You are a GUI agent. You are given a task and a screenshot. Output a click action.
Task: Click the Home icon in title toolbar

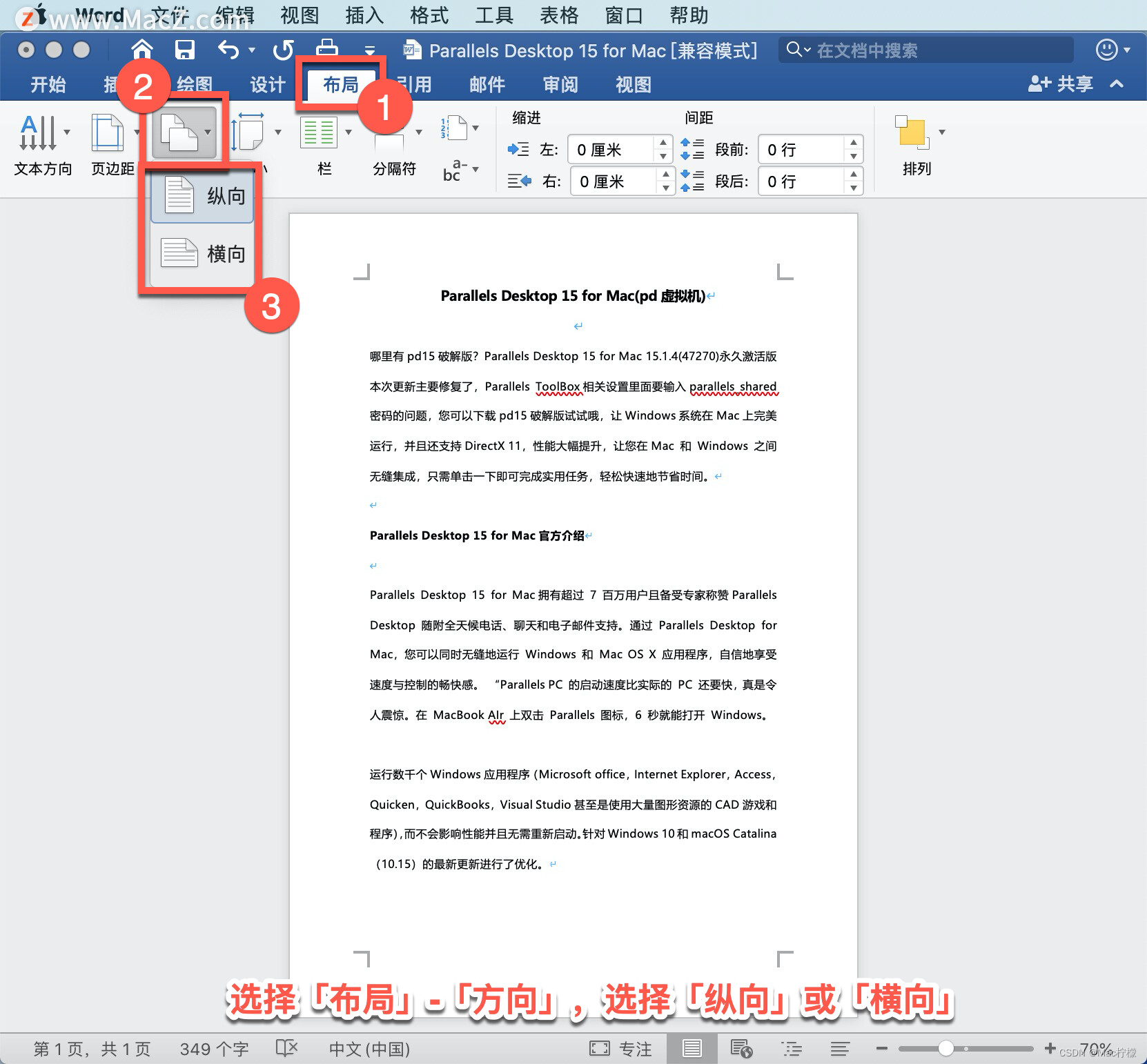pyautogui.click(x=142, y=50)
